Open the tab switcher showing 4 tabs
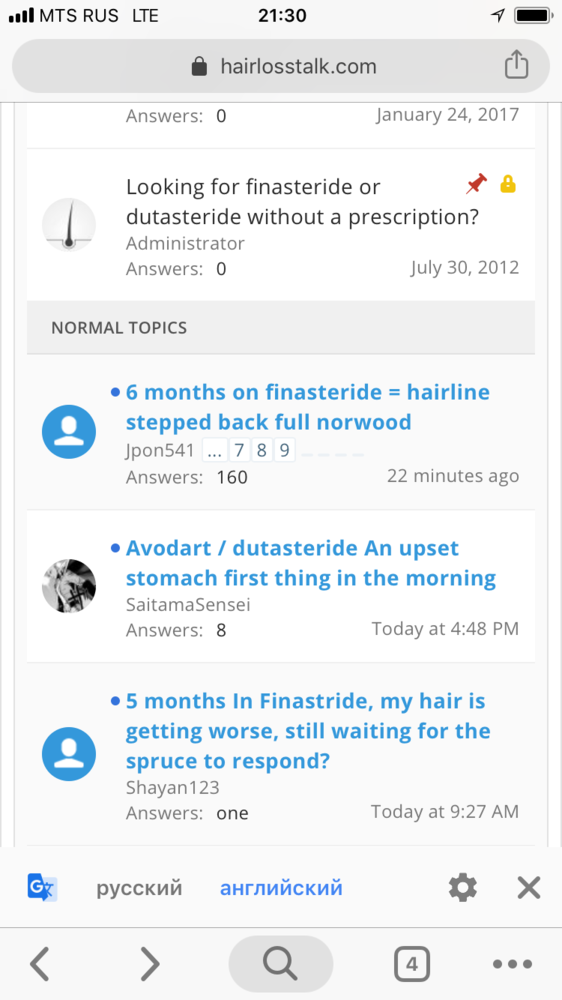562x1000 pixels. (411, 964)
